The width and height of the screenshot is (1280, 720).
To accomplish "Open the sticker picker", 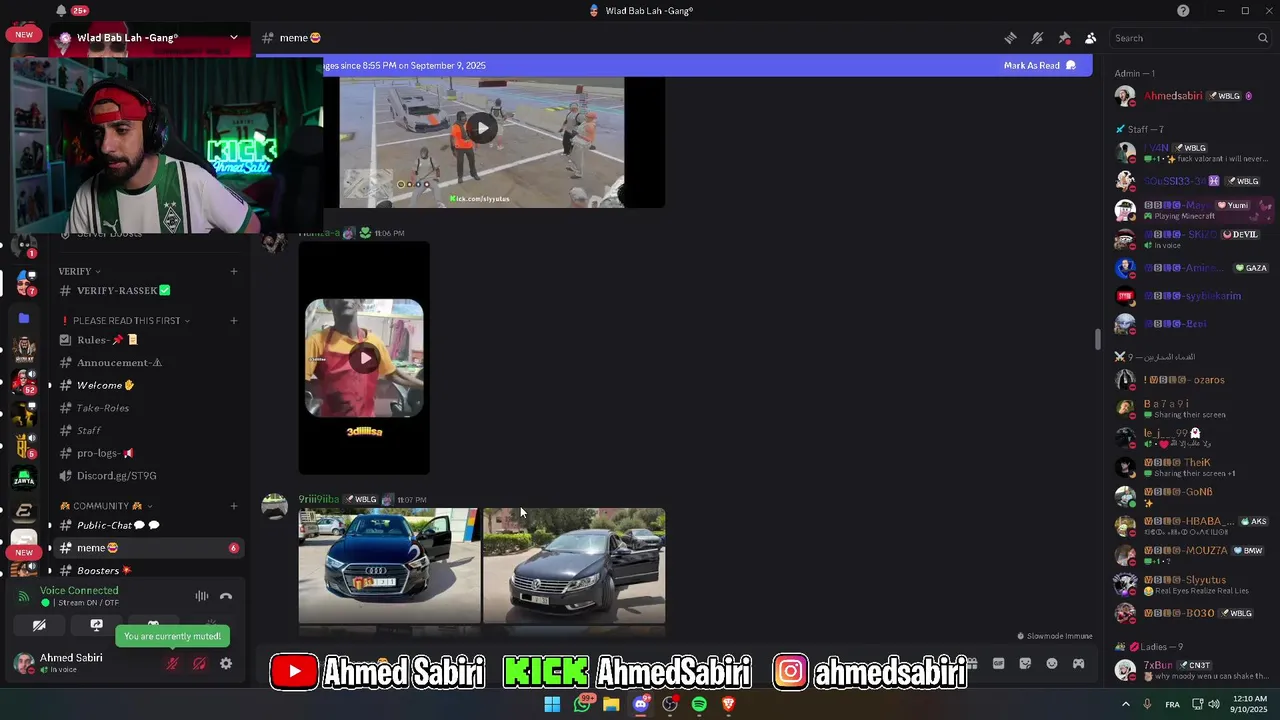I will coord(1025,663).
